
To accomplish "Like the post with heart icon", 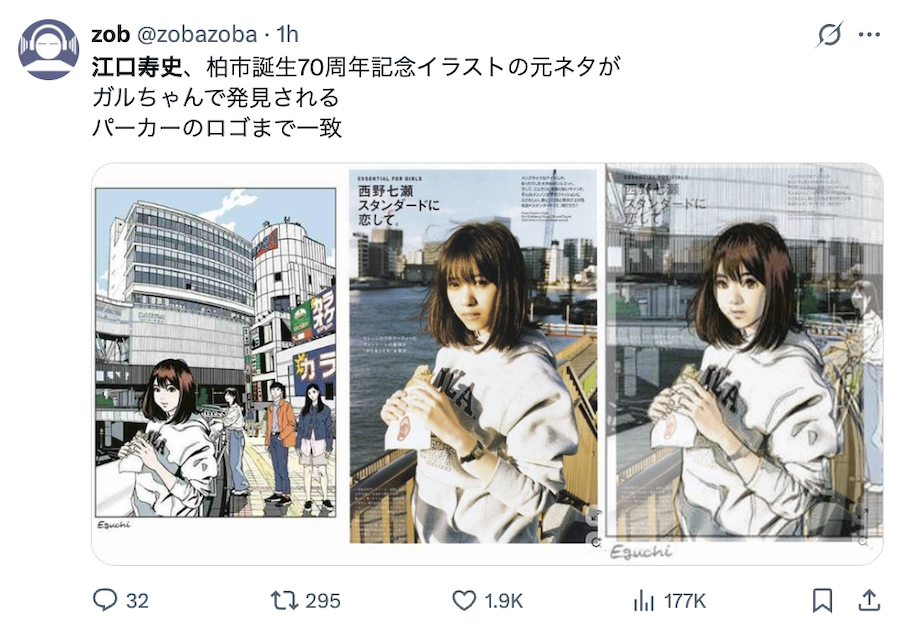I will [x=464, y=601].
